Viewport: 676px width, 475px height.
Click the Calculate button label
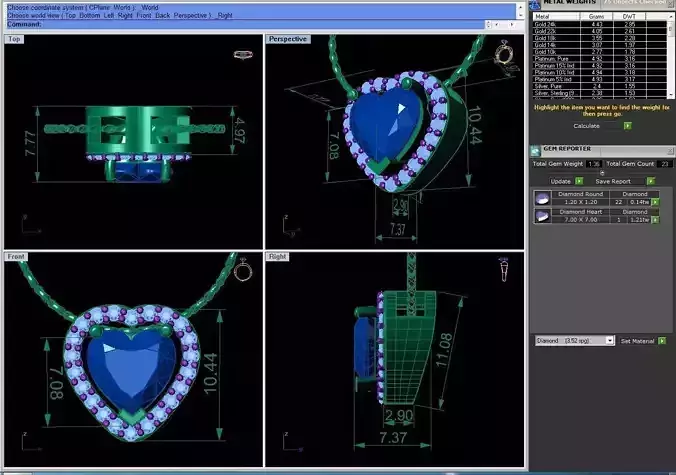click(586, 126)
